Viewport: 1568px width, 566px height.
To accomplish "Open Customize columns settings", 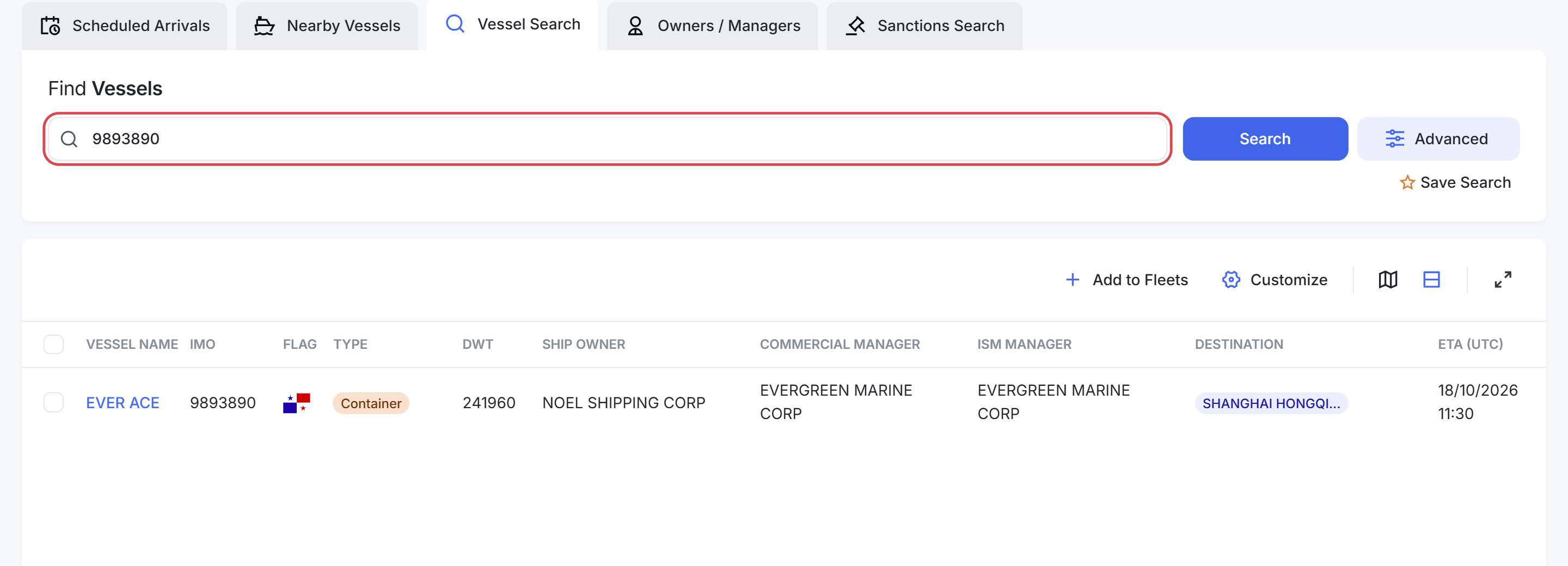I will (x=1275, y=280).
